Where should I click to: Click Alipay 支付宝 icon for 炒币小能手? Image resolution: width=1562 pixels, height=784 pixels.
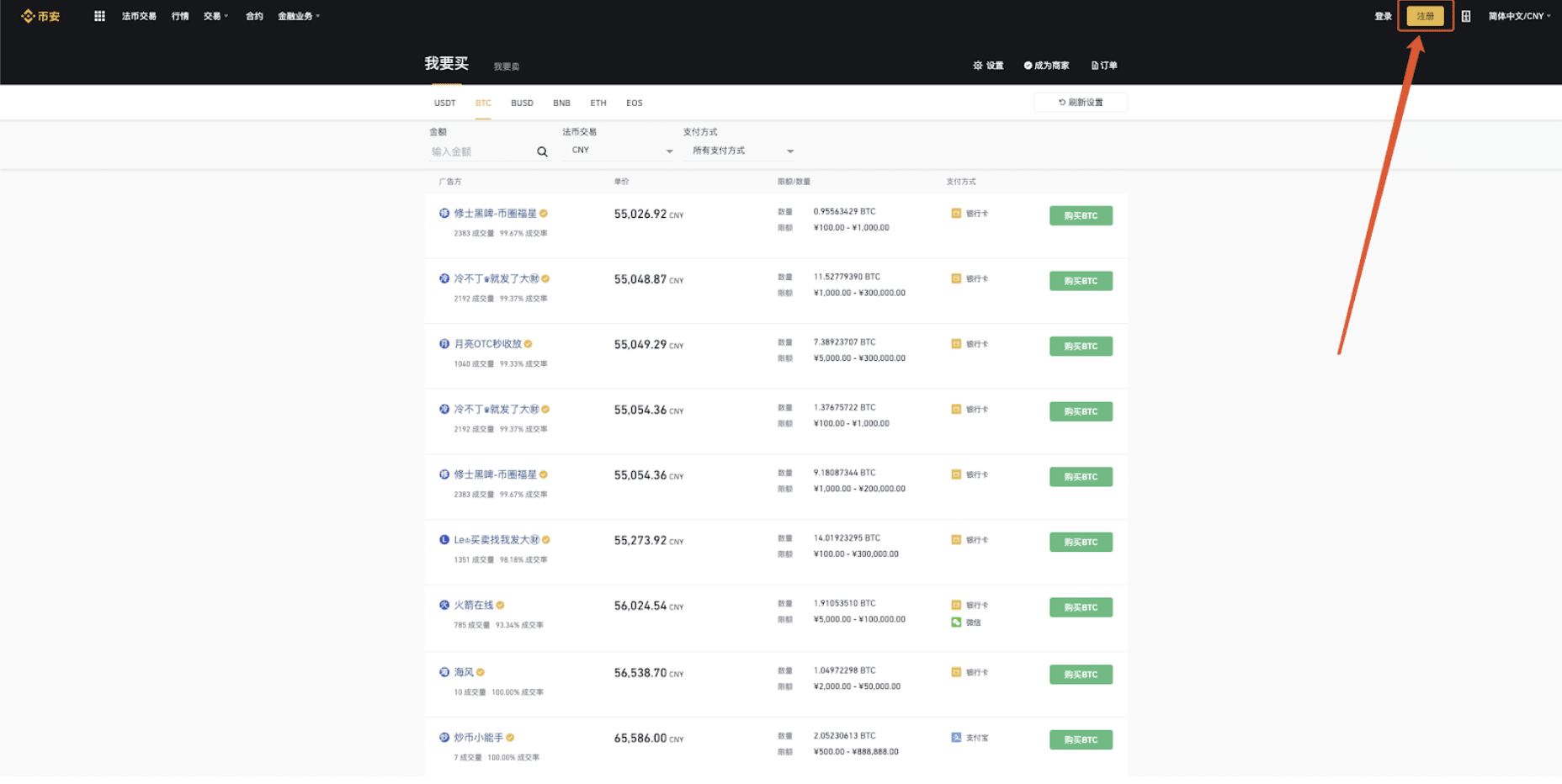956,738
